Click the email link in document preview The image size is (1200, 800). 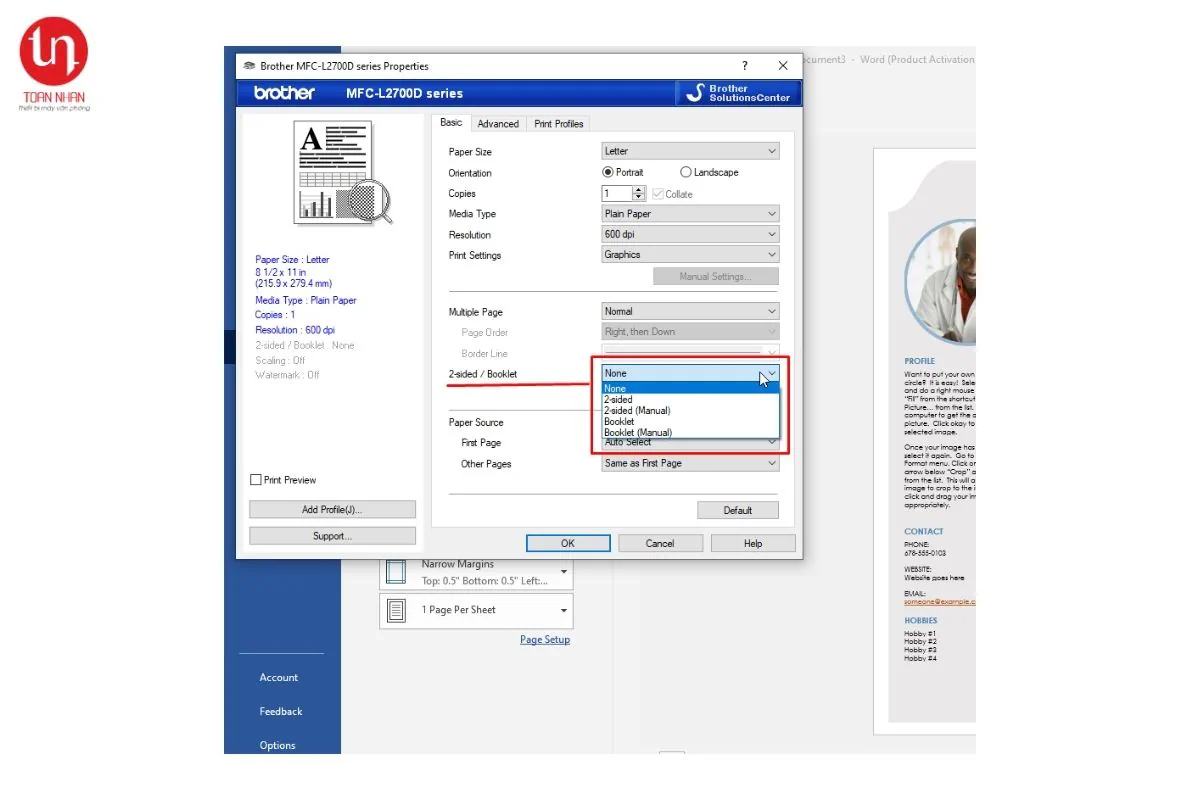[939, 602]
